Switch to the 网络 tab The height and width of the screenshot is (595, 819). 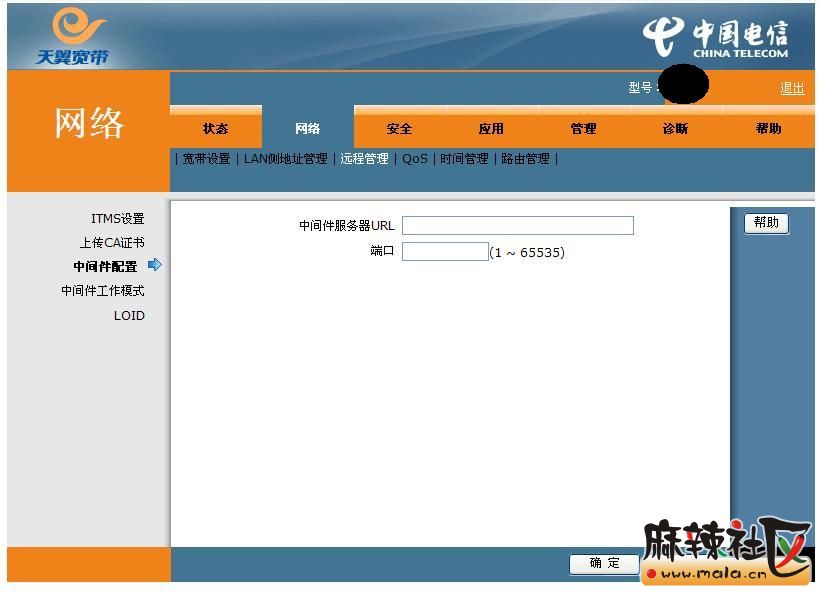(x=308, y=129)
